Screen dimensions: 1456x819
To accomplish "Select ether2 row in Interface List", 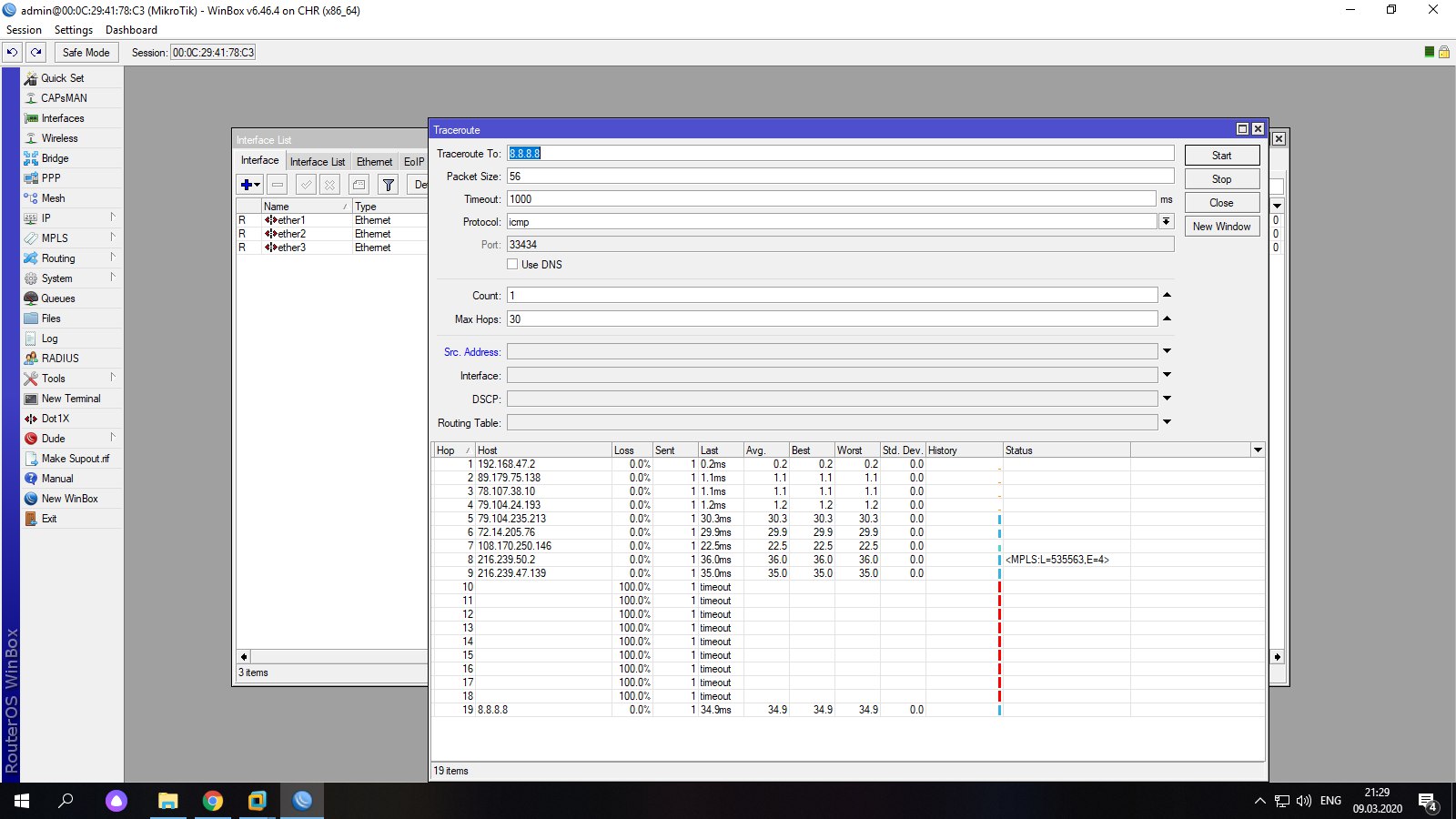I will tap(332, 234).
